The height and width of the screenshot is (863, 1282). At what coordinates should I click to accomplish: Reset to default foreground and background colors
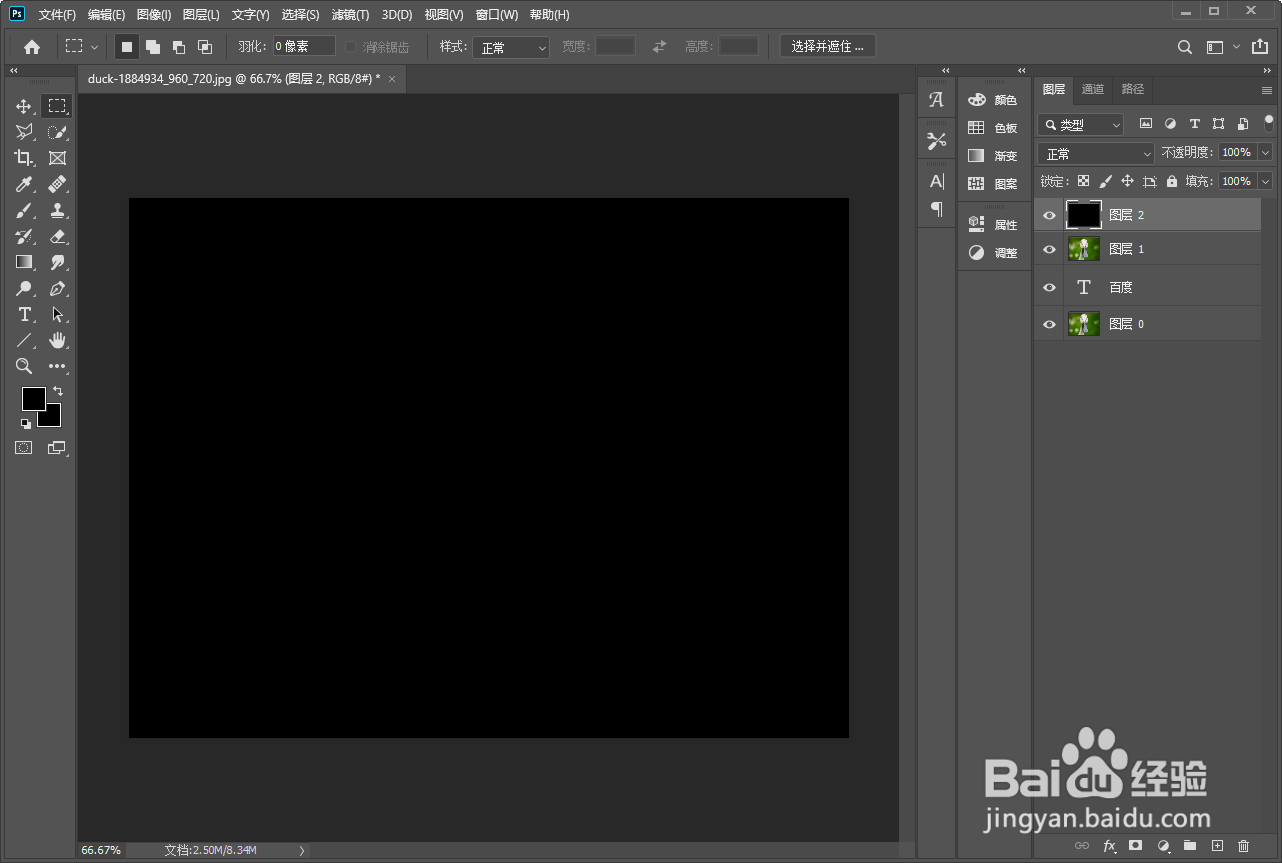pyautogui.click(x=26, y=423)
